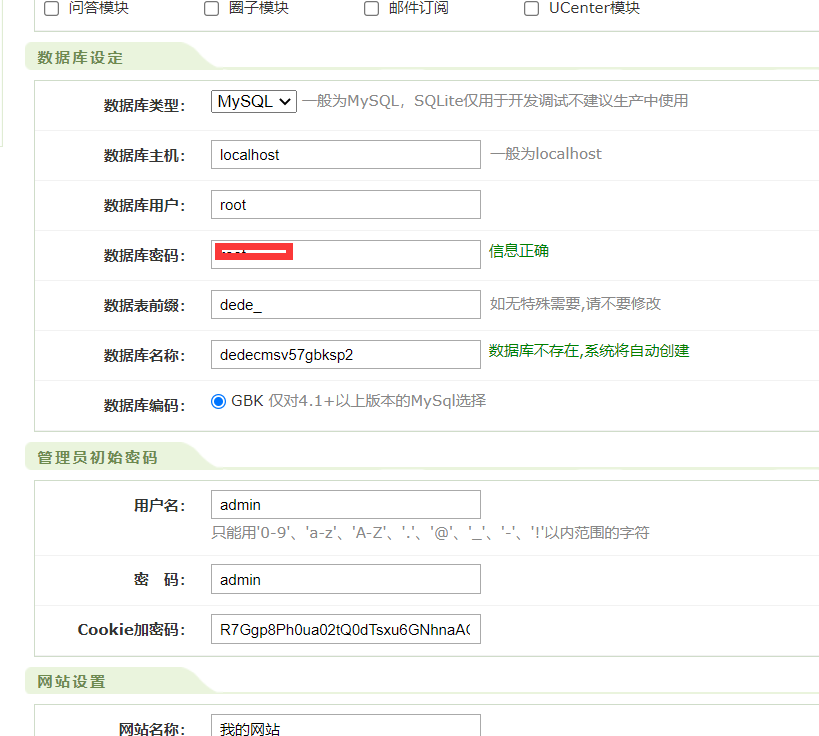Select the GBK database encoding radio button
Screen dimensions: 819x736
218,402
